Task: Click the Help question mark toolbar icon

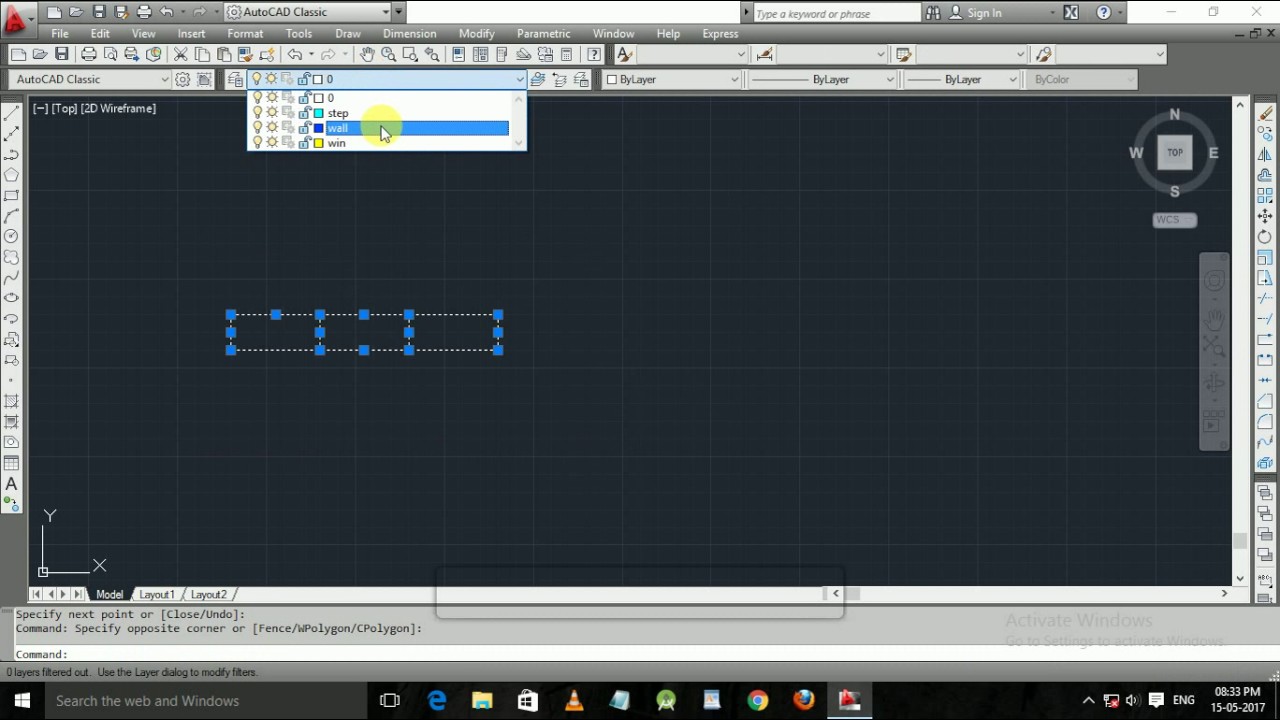Action: [x=594, y=54]
